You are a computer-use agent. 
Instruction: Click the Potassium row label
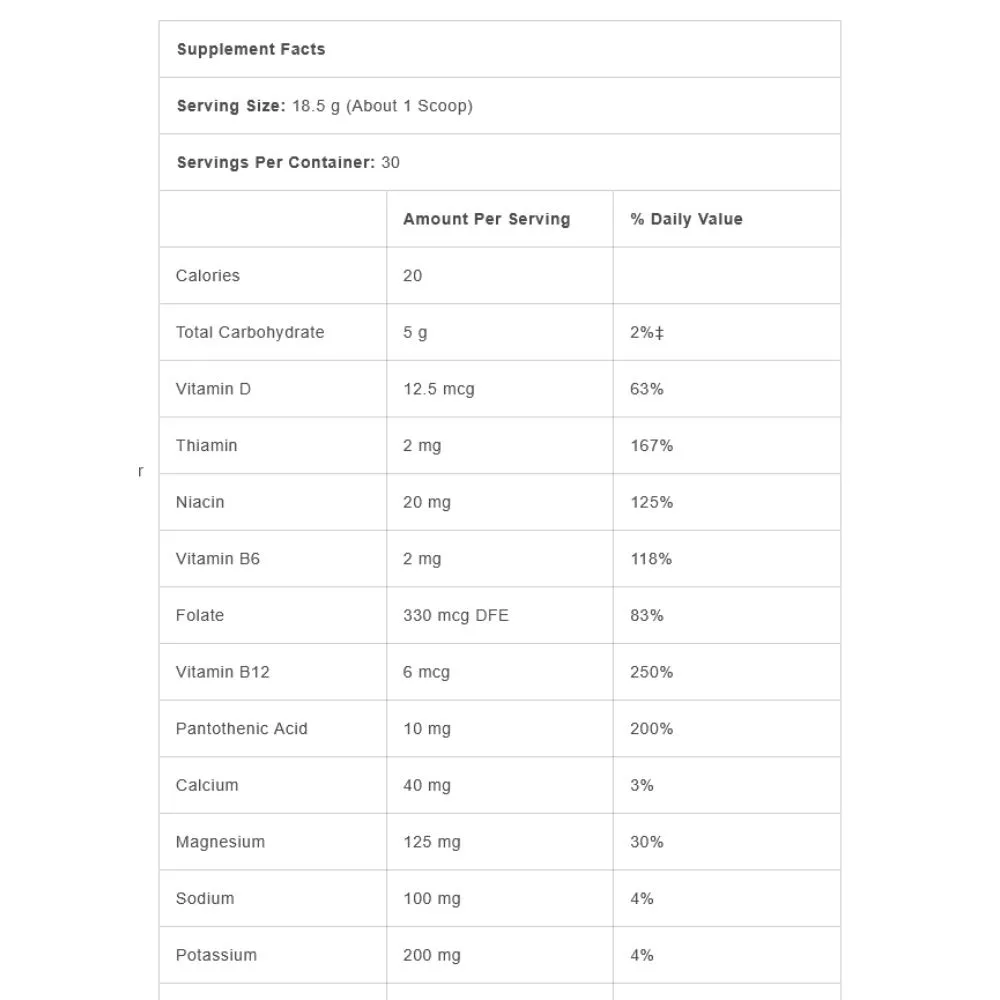click(x=216, y=955)
